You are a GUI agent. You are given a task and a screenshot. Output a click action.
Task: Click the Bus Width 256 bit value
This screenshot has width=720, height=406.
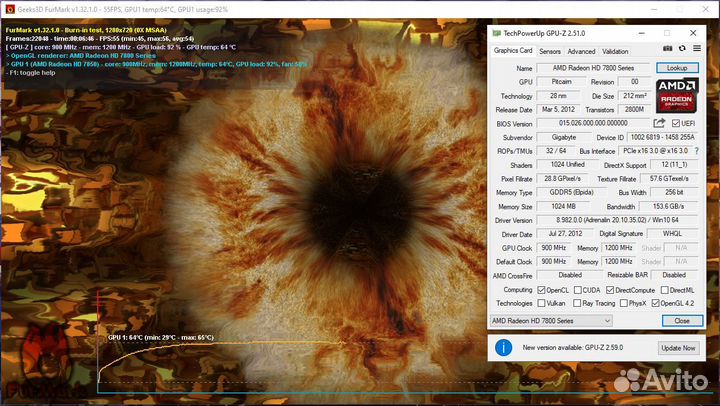(674, 192)
